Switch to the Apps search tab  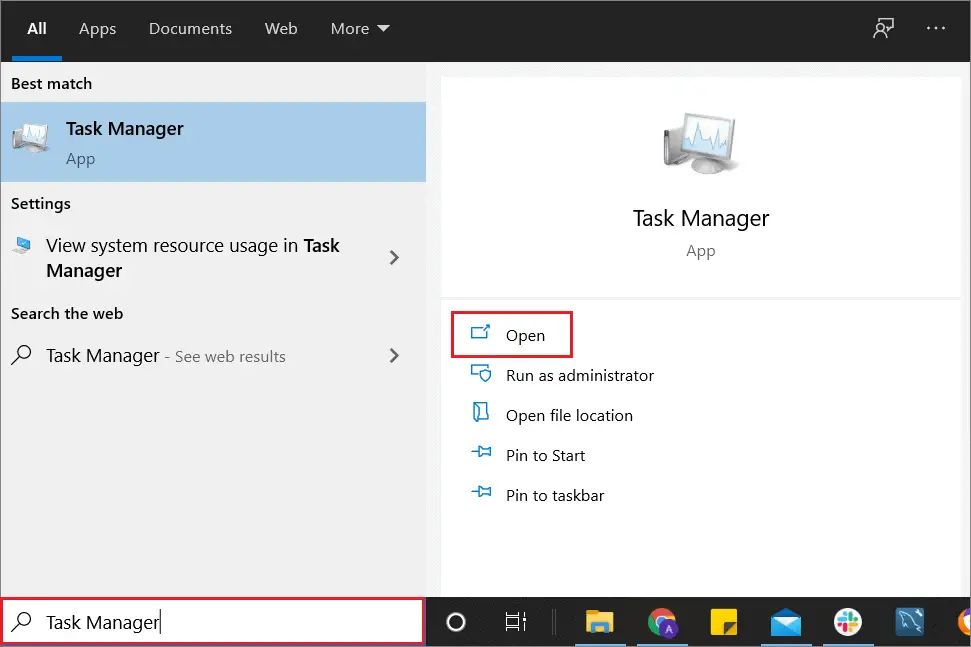click(97, 29)
